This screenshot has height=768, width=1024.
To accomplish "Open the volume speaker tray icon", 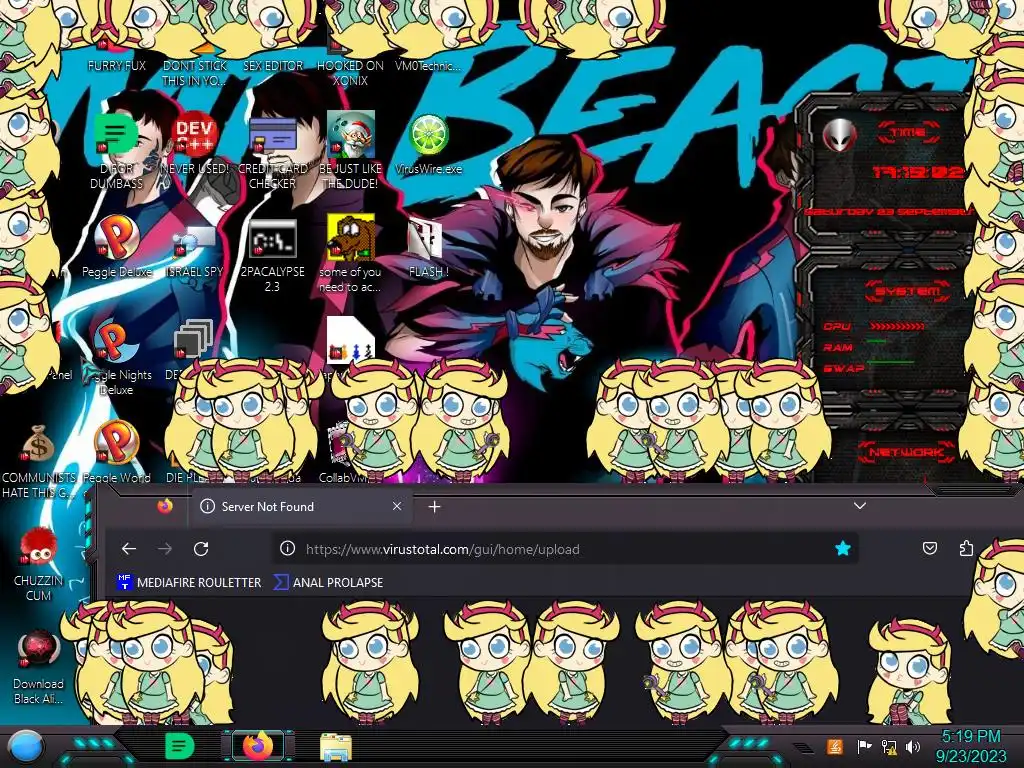I will click(913, 746).
